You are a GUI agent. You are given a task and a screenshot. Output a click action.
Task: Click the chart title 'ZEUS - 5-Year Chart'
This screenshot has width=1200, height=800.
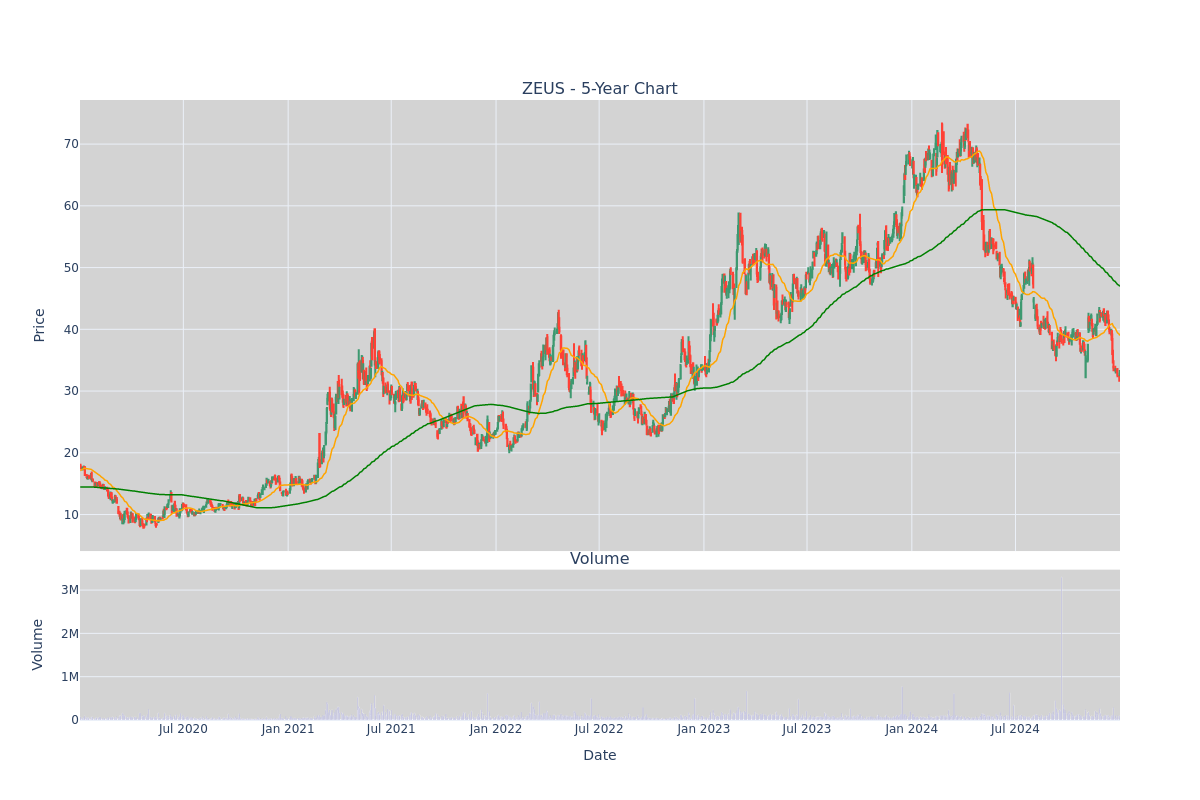point(599,89)
